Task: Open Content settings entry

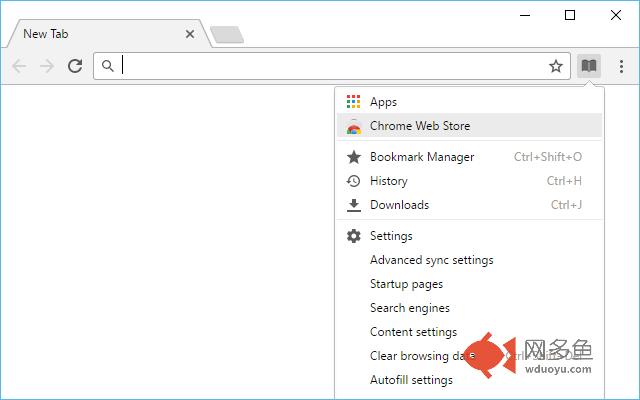Action: pyautogui.click(x=469, y=332)
